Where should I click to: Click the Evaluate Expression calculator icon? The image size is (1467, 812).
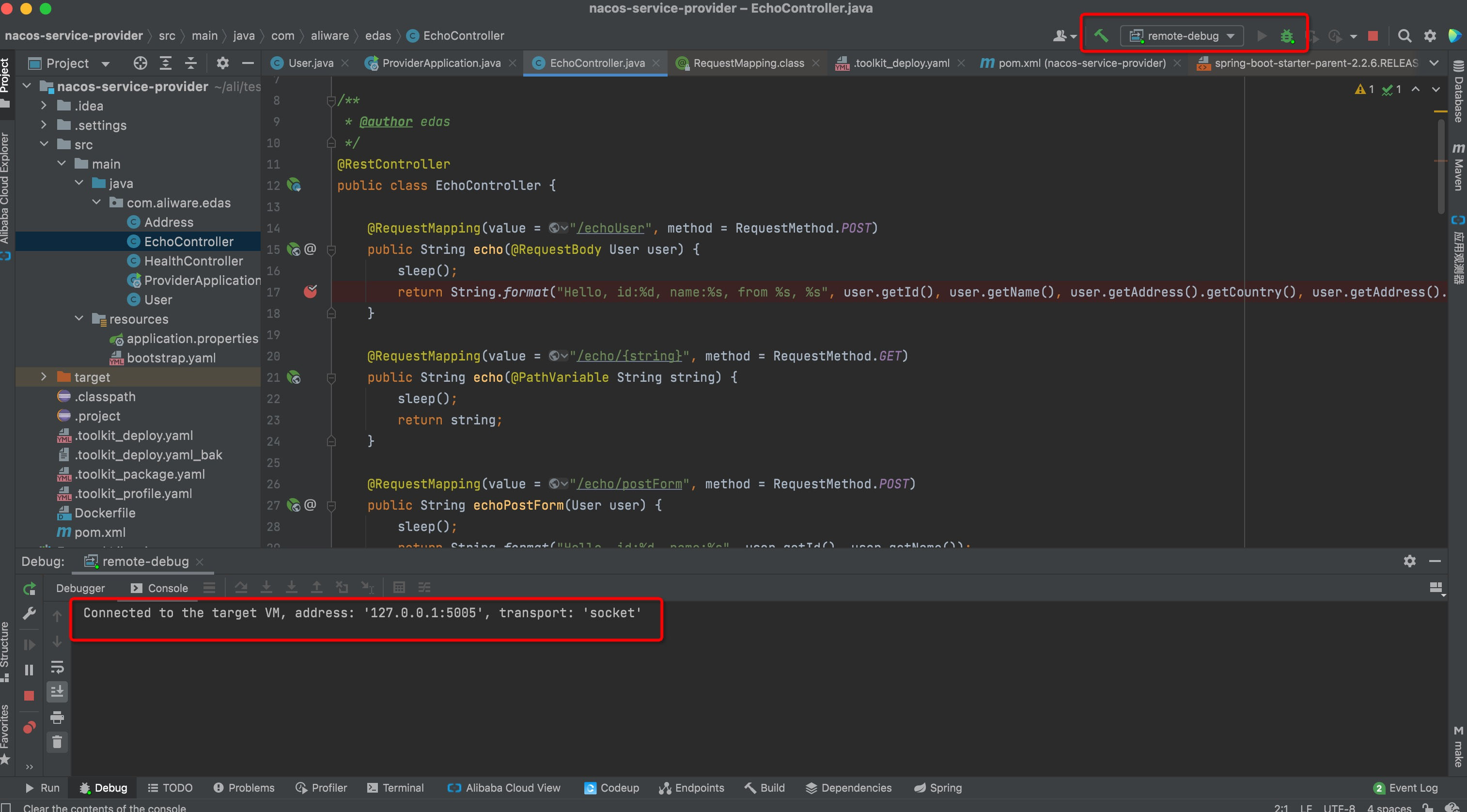pos(399,587)
